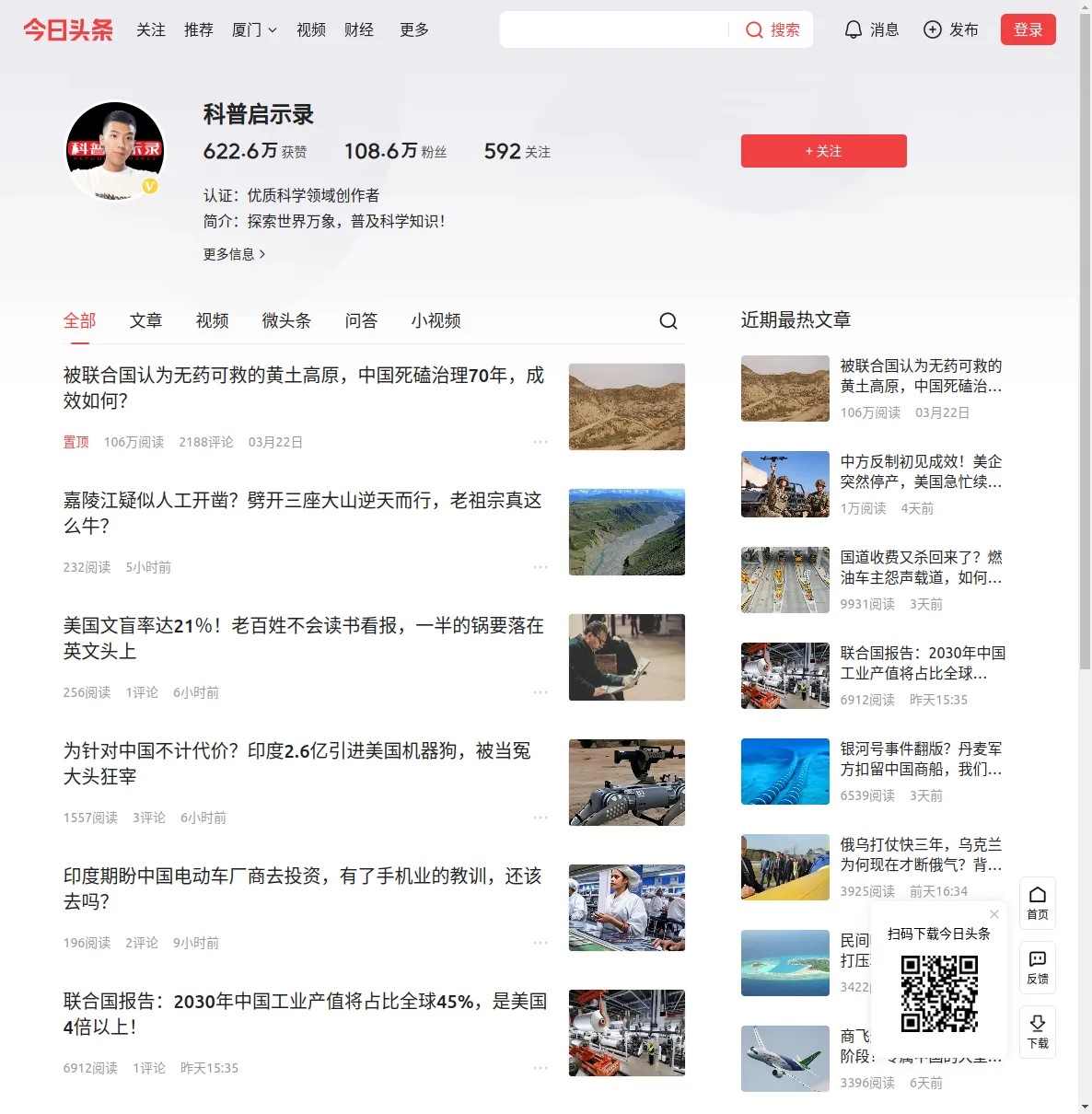1092x1114 pixels.
Task: Click the QR code image
Action: click(x=939, y=993)
